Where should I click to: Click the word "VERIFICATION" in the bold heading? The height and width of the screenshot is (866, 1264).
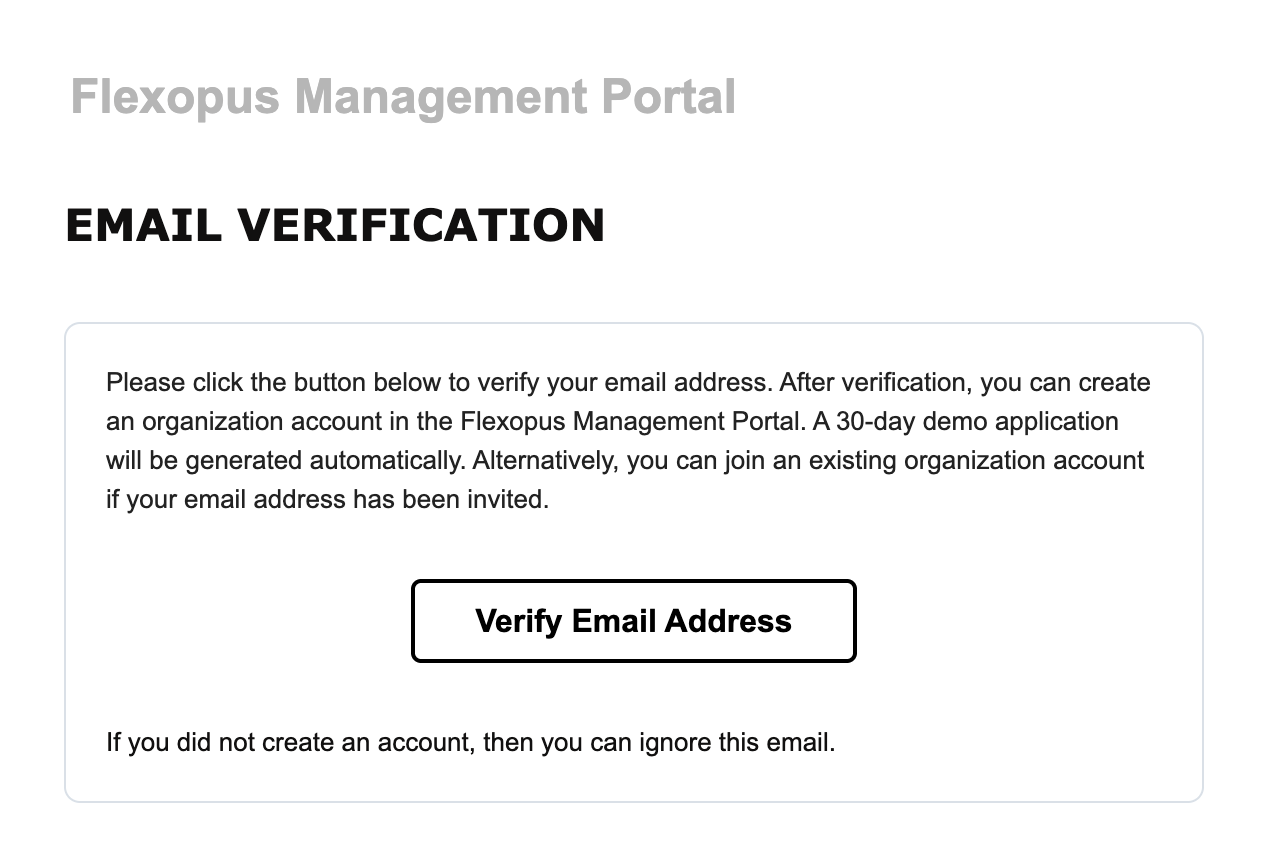click(x=421, y=225)
